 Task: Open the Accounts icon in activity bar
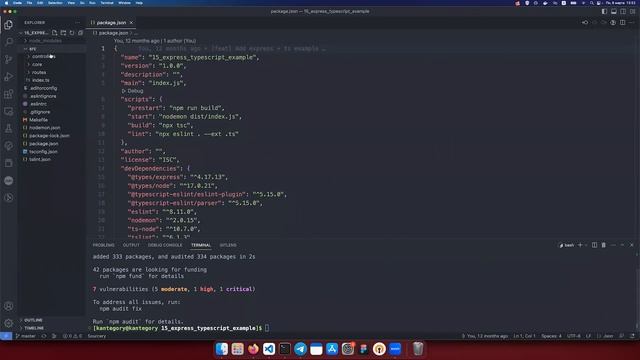click(9, 306)
